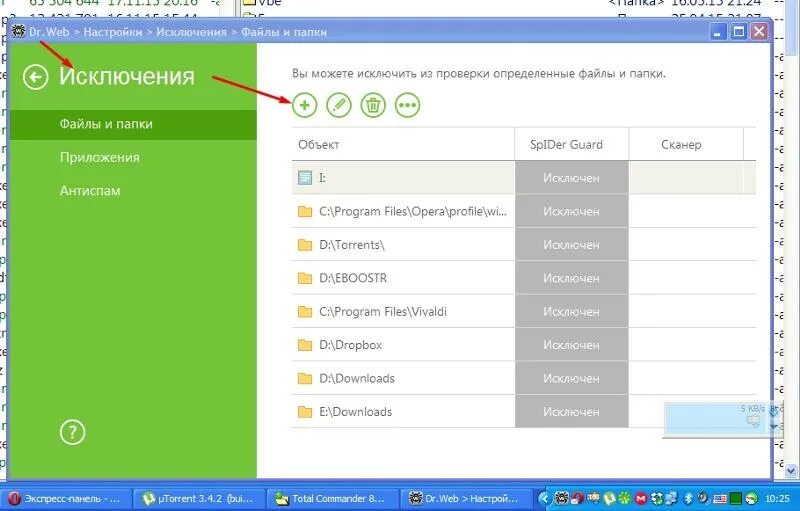Select the C:\Program Files\Opera\profile entry

tap(403, 211)
